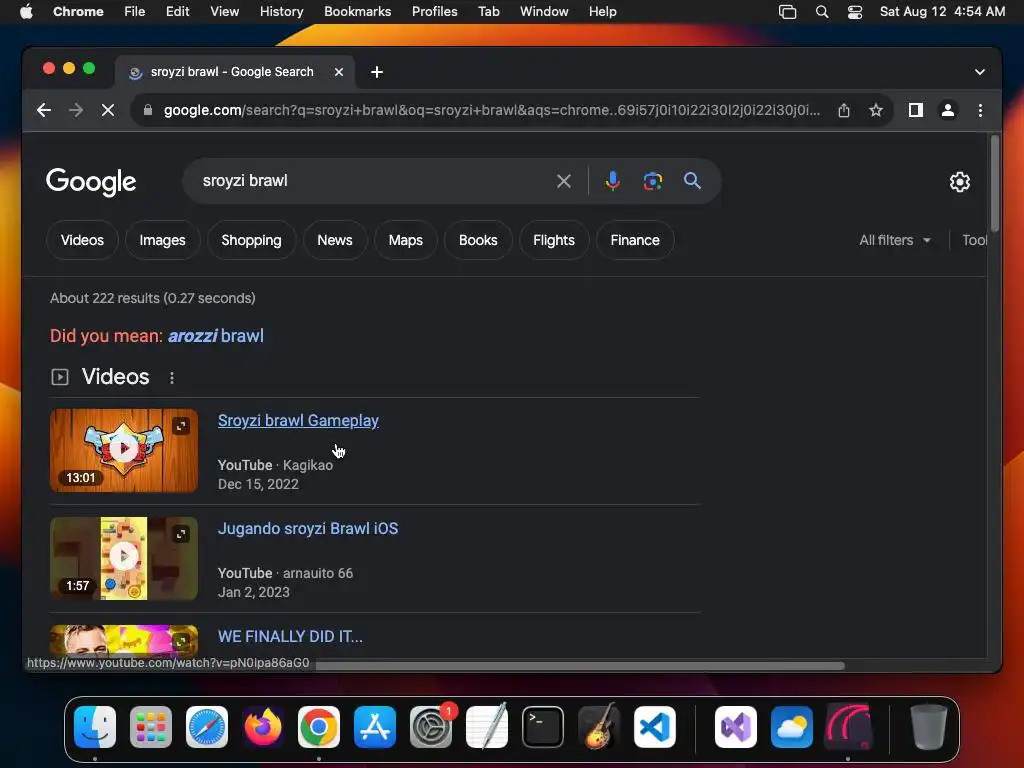This screenshot has height=768, width=1024.
Task: Select the URL in the address bar
Action: pos(492,110)
